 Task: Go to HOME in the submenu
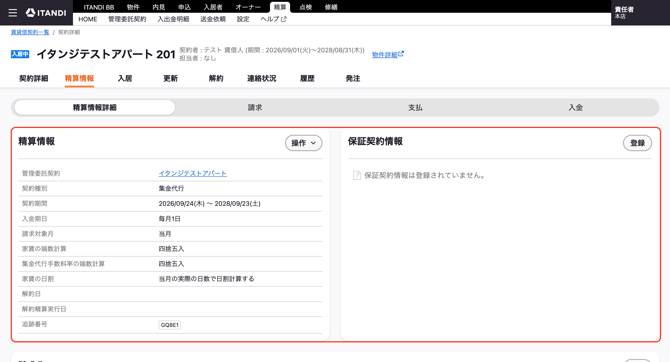tap(88, 19)
